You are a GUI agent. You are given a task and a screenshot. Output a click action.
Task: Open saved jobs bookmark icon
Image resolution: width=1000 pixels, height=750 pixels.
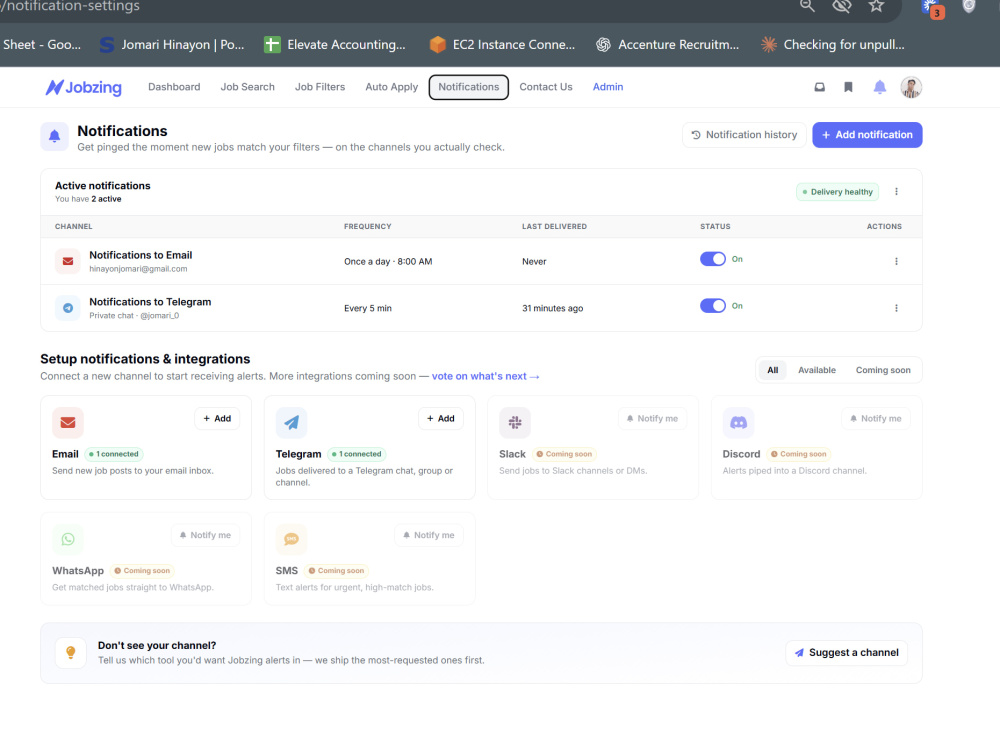(x=848, y=87)
